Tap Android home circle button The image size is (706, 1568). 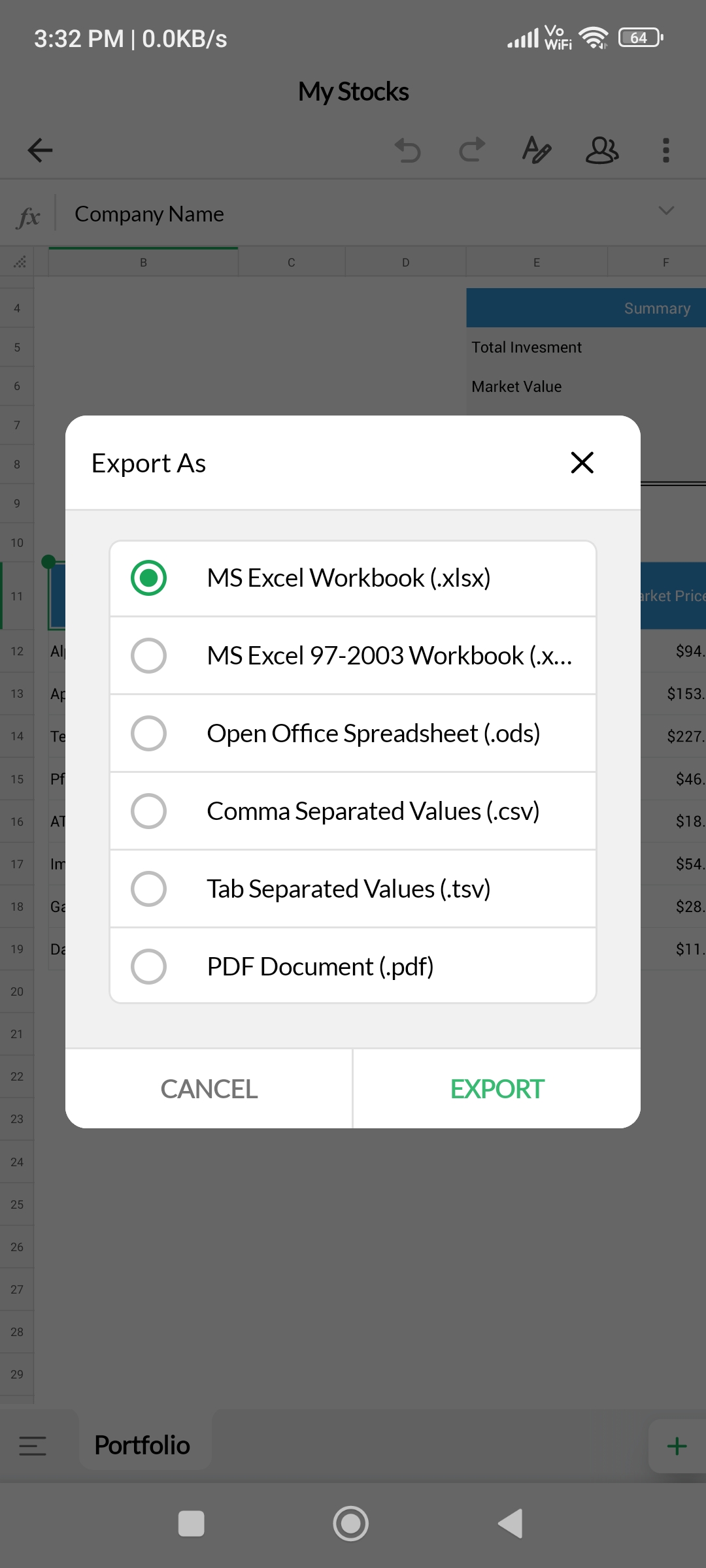click(x=351, y=1524)
